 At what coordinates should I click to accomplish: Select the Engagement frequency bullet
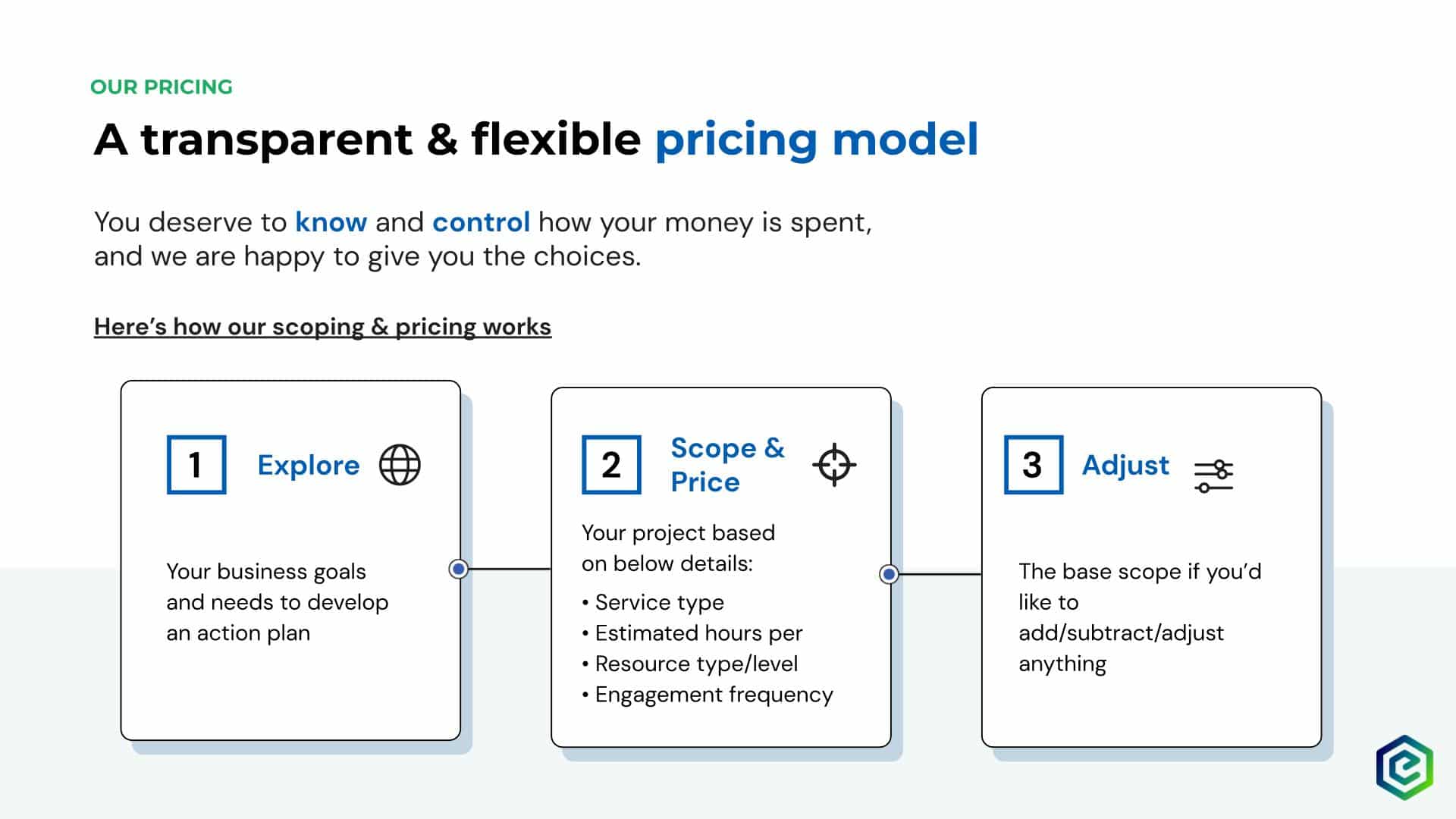pos(708,695)
